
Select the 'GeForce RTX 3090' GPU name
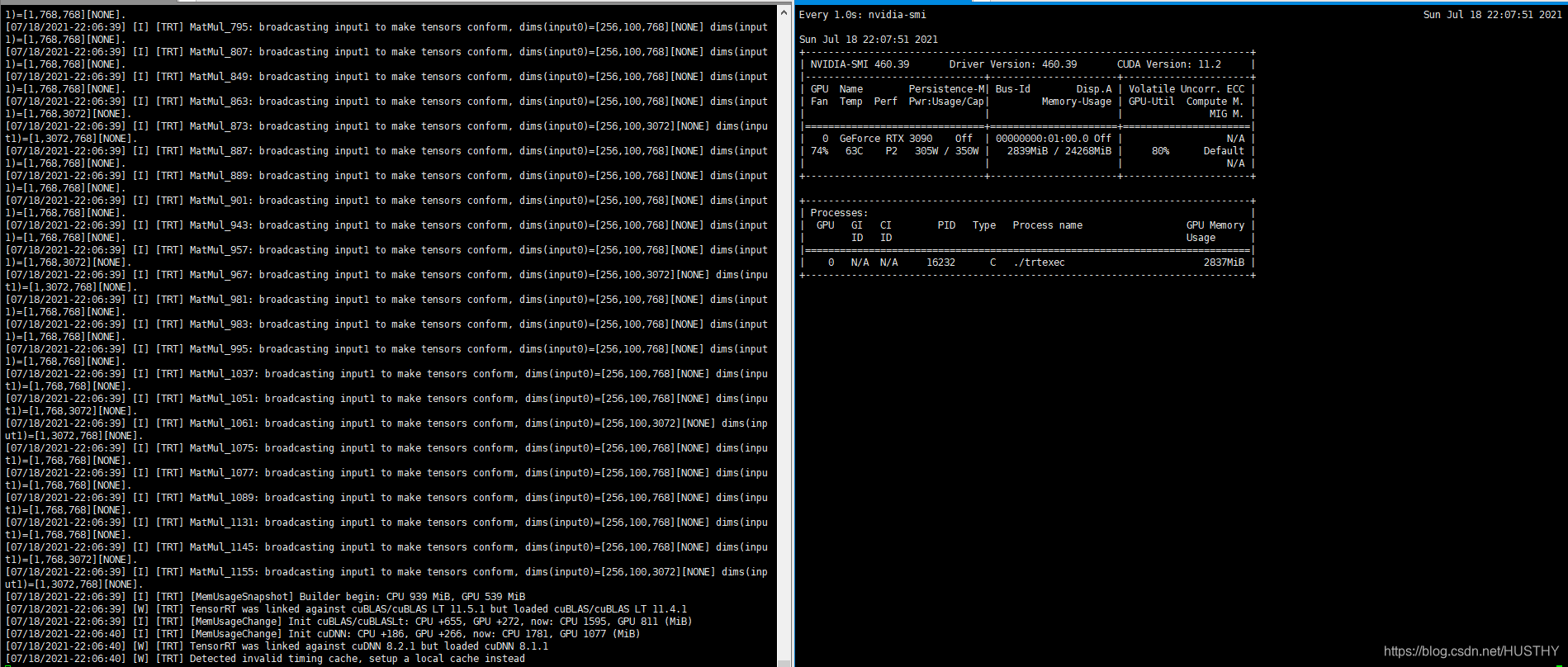pyautogui.click(x=886, y=139)
